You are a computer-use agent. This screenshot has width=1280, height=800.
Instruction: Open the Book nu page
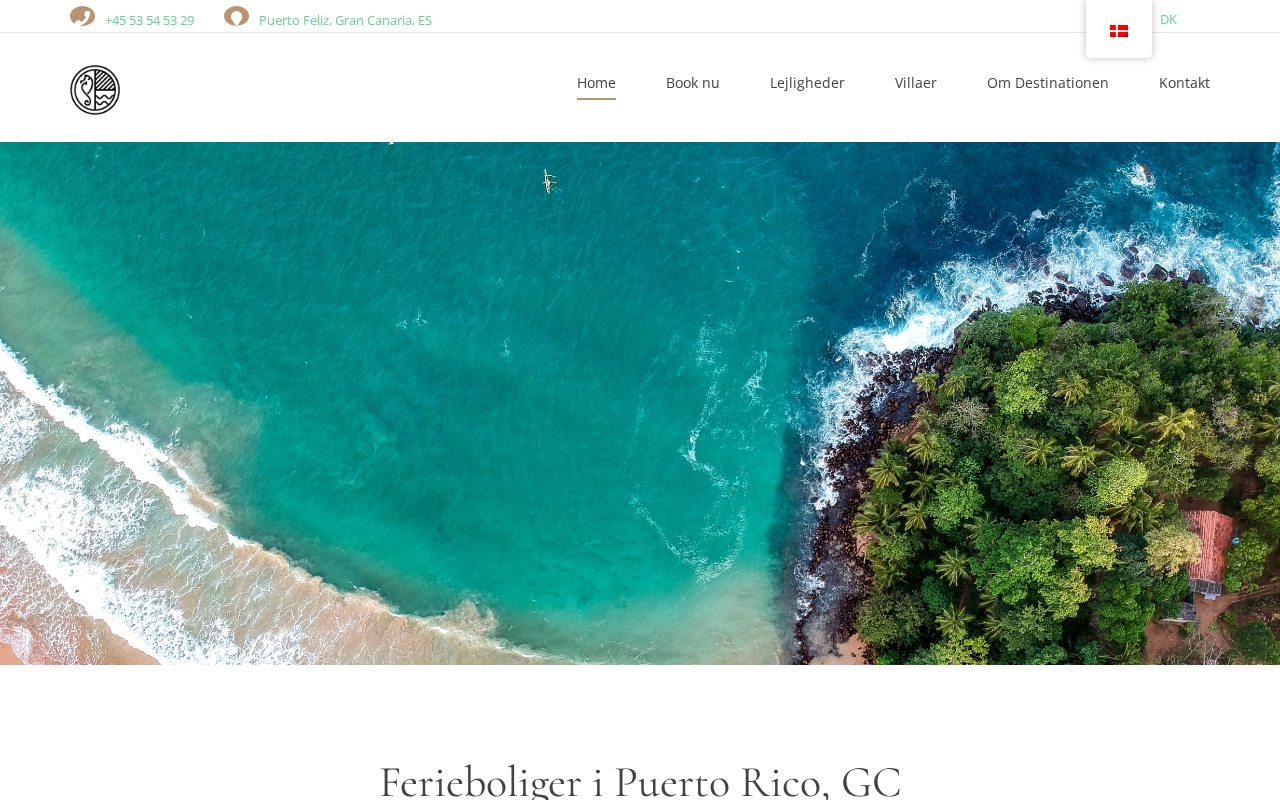[693, 83]
